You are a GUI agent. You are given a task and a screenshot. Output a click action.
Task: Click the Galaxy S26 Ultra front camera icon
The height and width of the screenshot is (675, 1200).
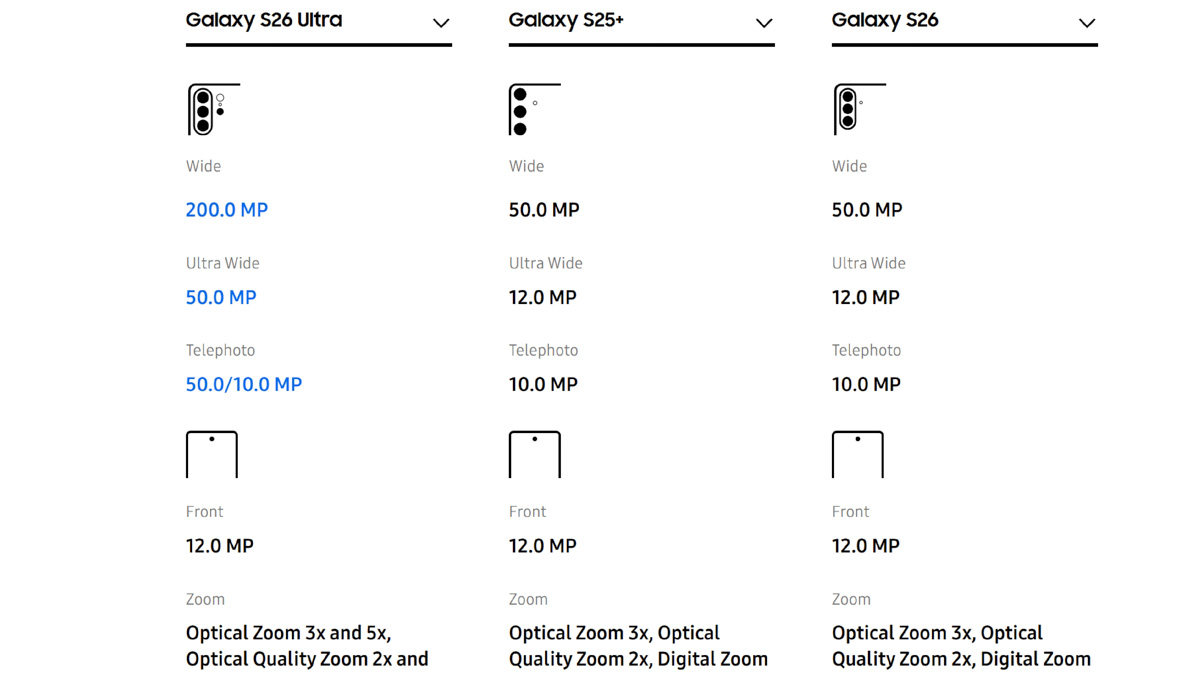(212, 454)
